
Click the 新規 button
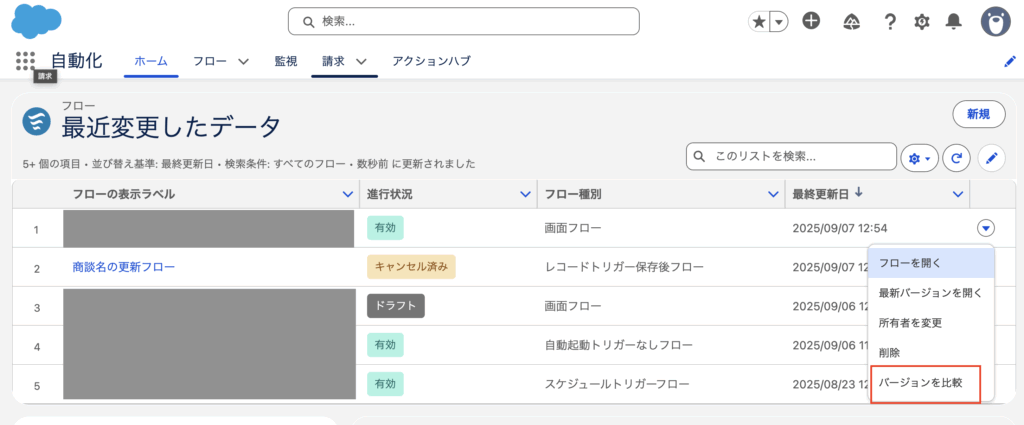coord(978,114)
